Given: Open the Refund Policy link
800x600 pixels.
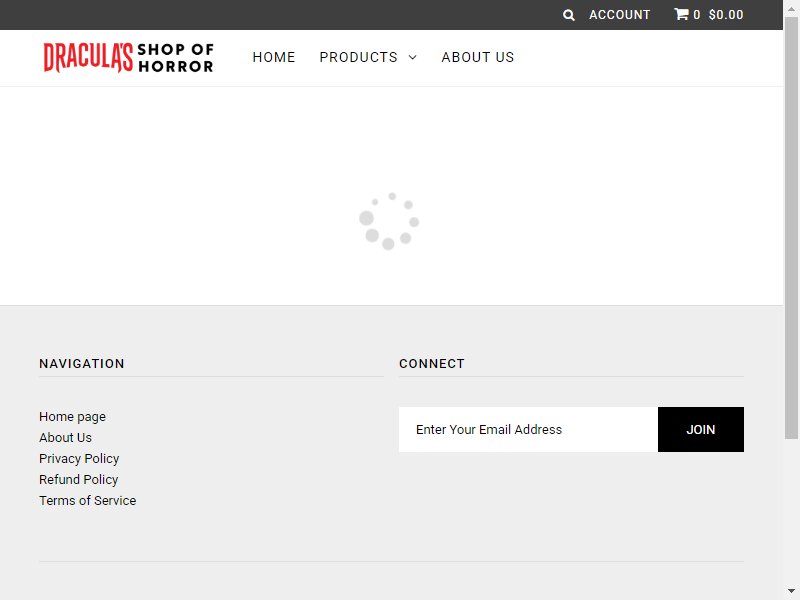Looking at the screenshot, I should coord(79,480).
